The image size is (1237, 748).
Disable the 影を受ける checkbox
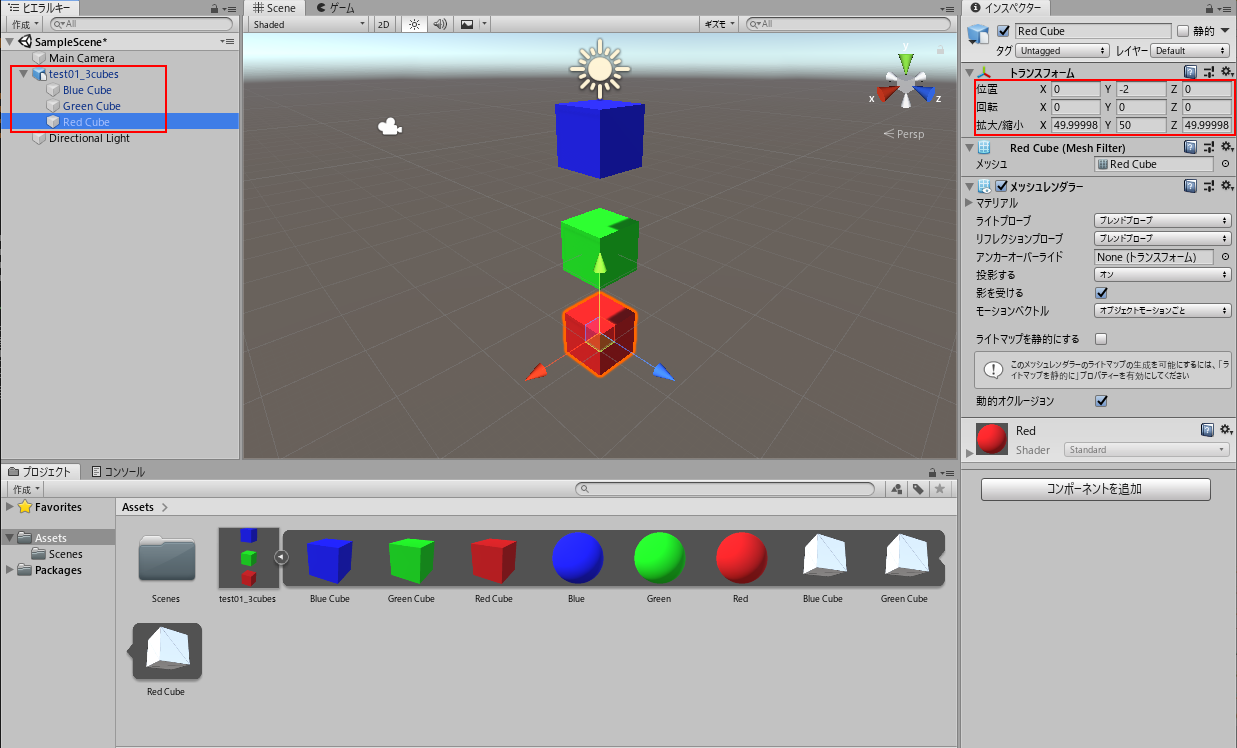click(1102, 292)
